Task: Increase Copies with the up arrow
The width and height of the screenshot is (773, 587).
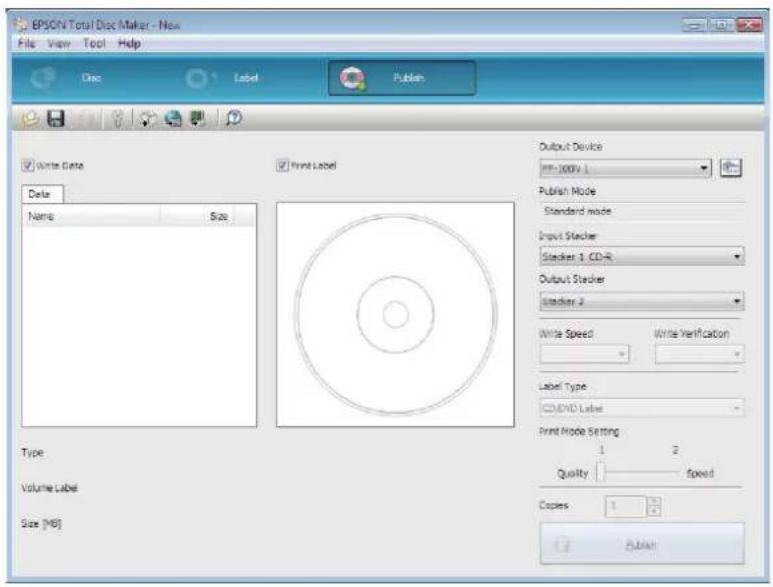Action: [654, 501]
